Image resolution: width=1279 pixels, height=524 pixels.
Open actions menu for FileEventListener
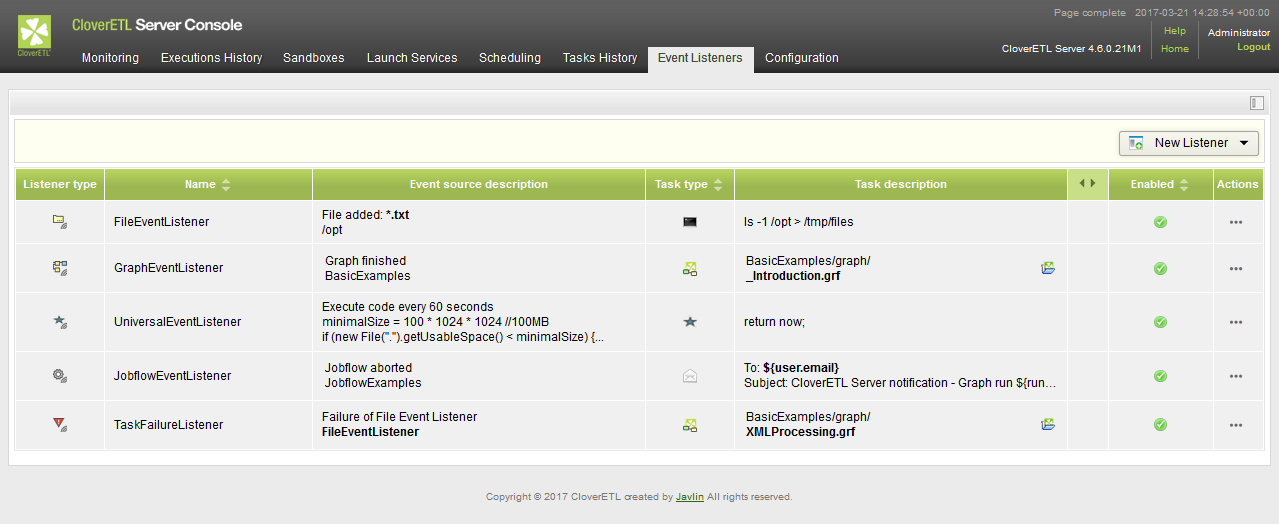pyautogui.click(x=1236, y=222)
